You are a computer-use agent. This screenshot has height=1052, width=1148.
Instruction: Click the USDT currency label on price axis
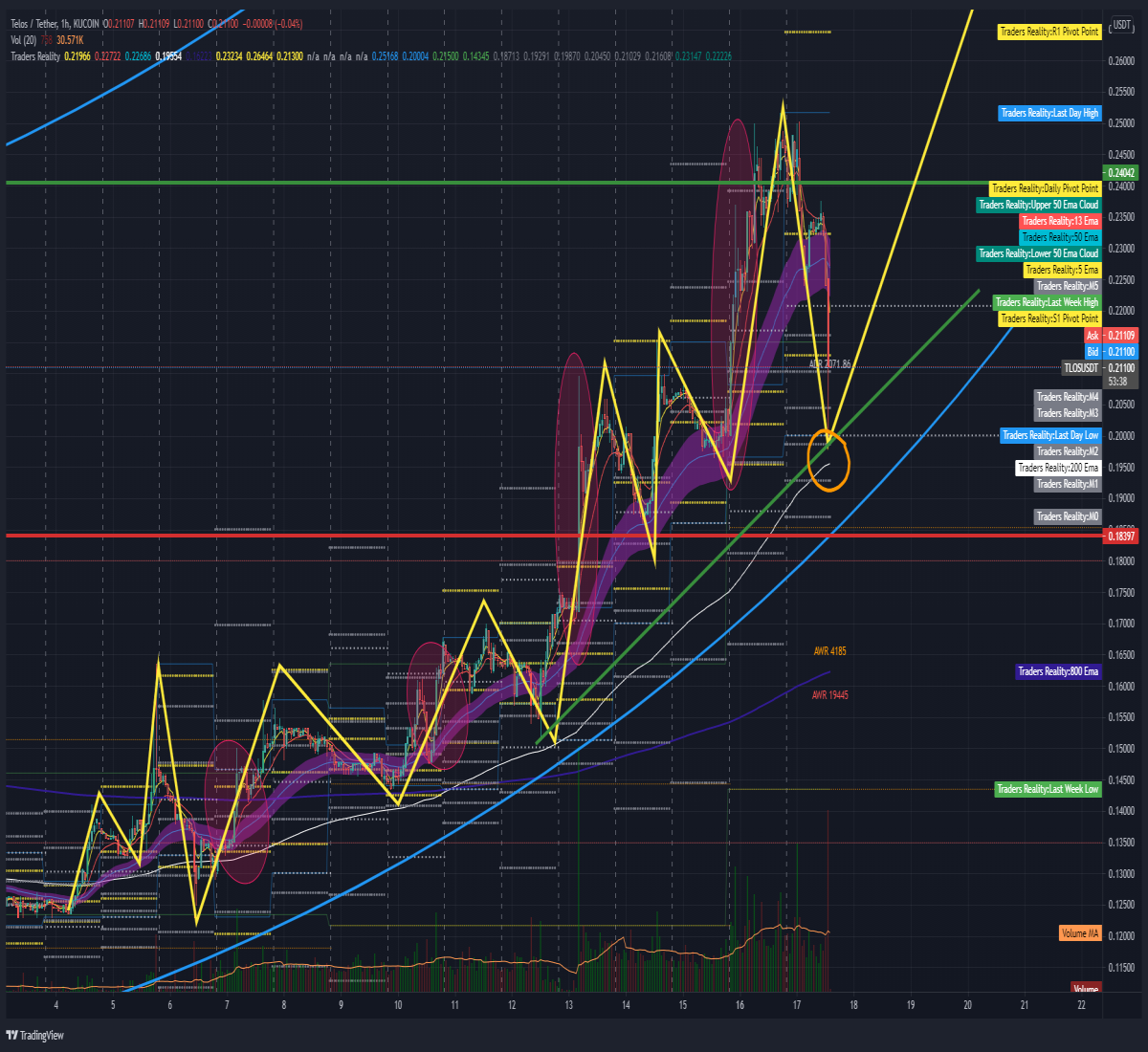point(1121,25)
